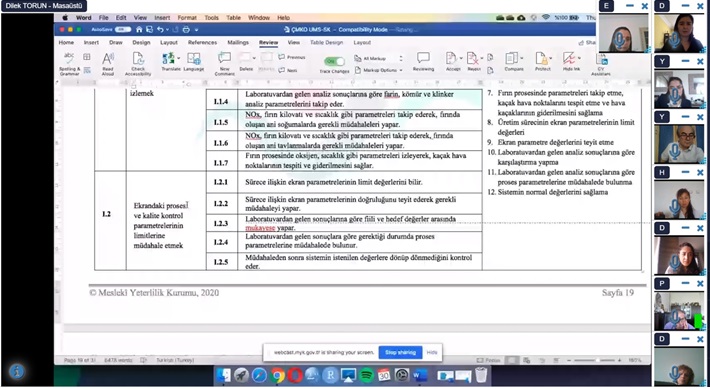Open Markup Options dropdown
This screenshot has width=710, height=389.
pos(379,70)
